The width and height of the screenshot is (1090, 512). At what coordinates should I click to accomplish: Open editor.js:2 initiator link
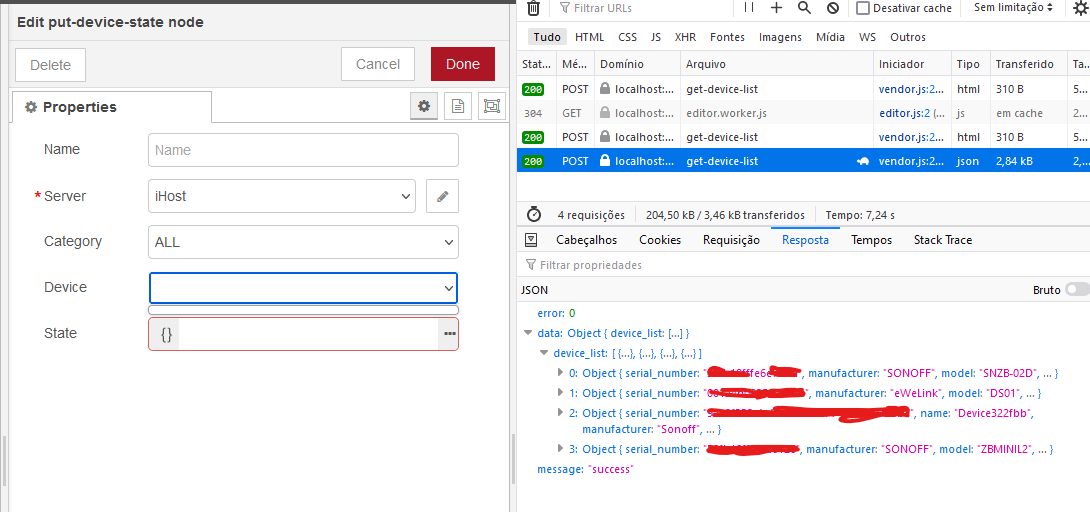[904, 113]
